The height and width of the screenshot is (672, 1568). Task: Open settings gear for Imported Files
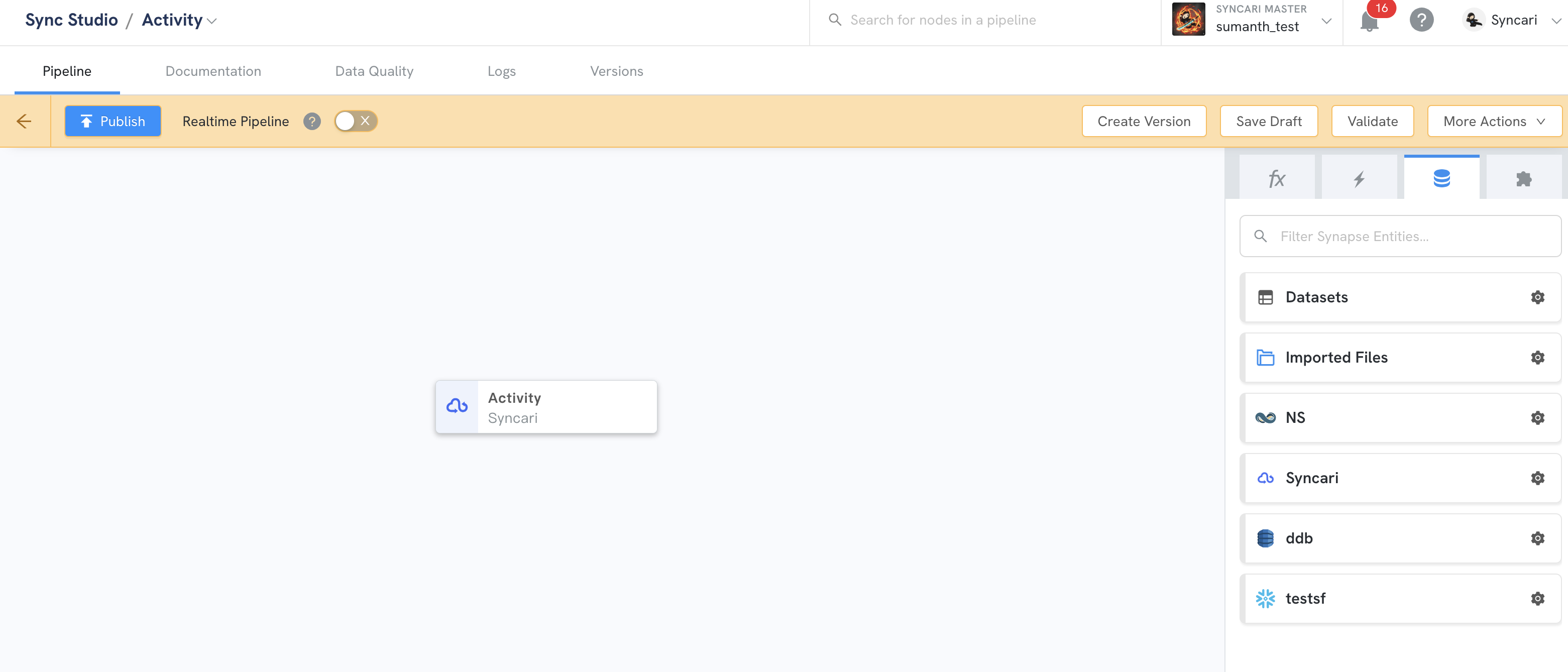(x=1537, y=357)
